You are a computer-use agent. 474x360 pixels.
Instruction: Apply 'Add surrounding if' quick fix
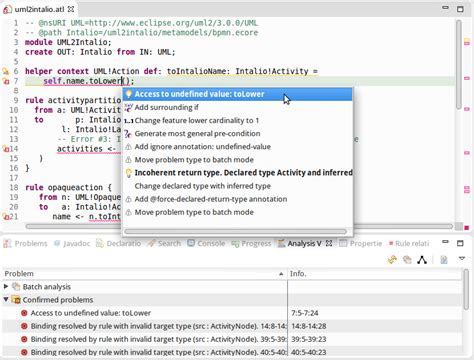click(237, 107)
